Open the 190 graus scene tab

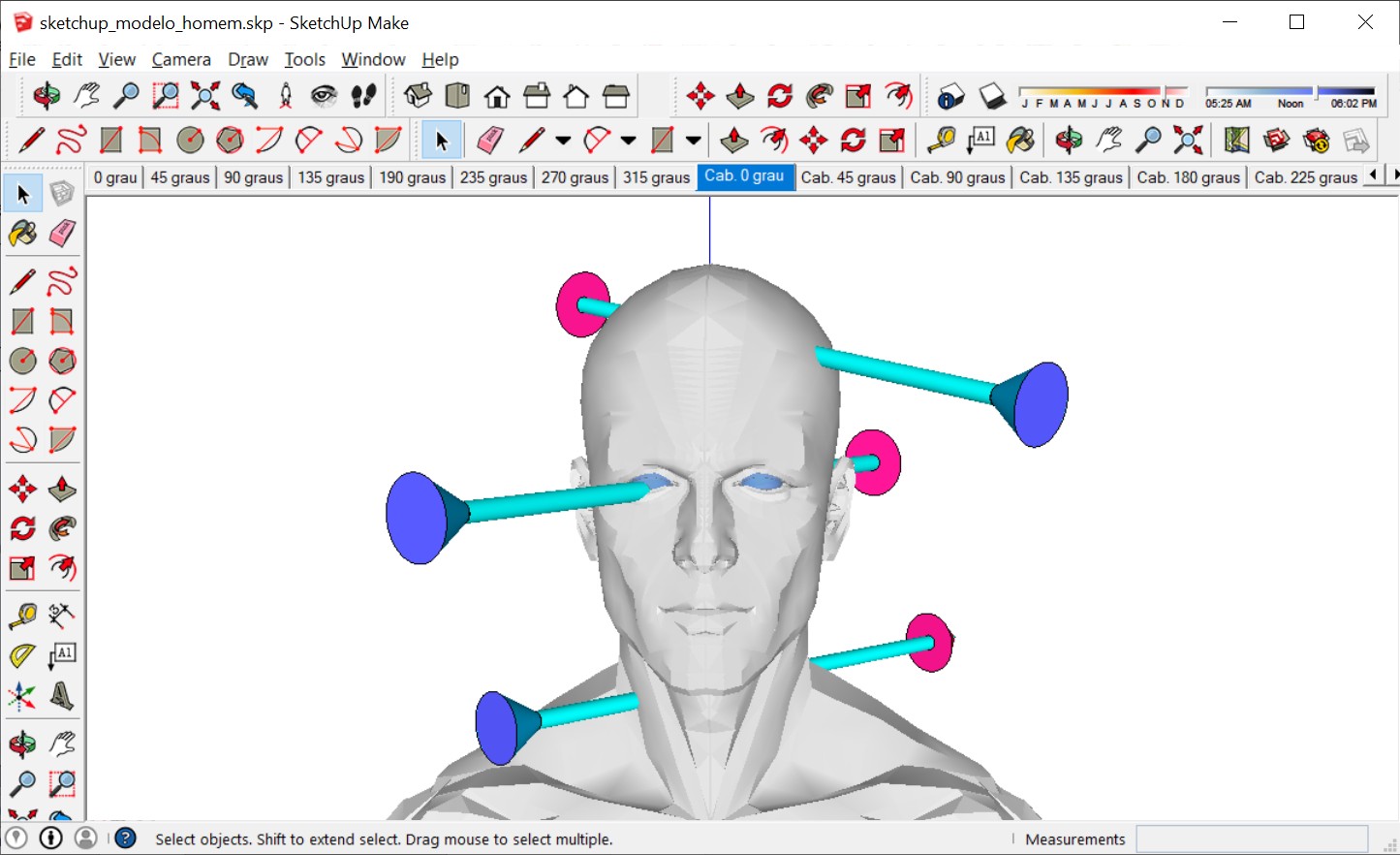coord(413,177)
